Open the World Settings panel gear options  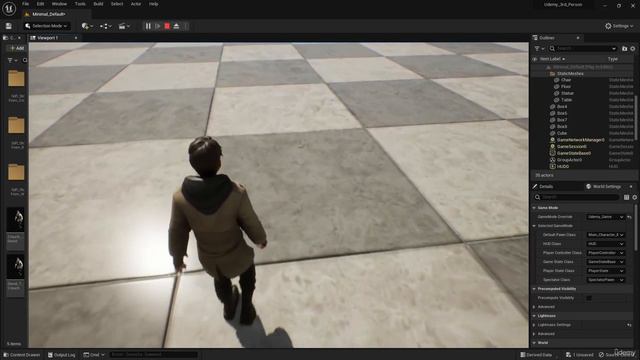(635, 197)
